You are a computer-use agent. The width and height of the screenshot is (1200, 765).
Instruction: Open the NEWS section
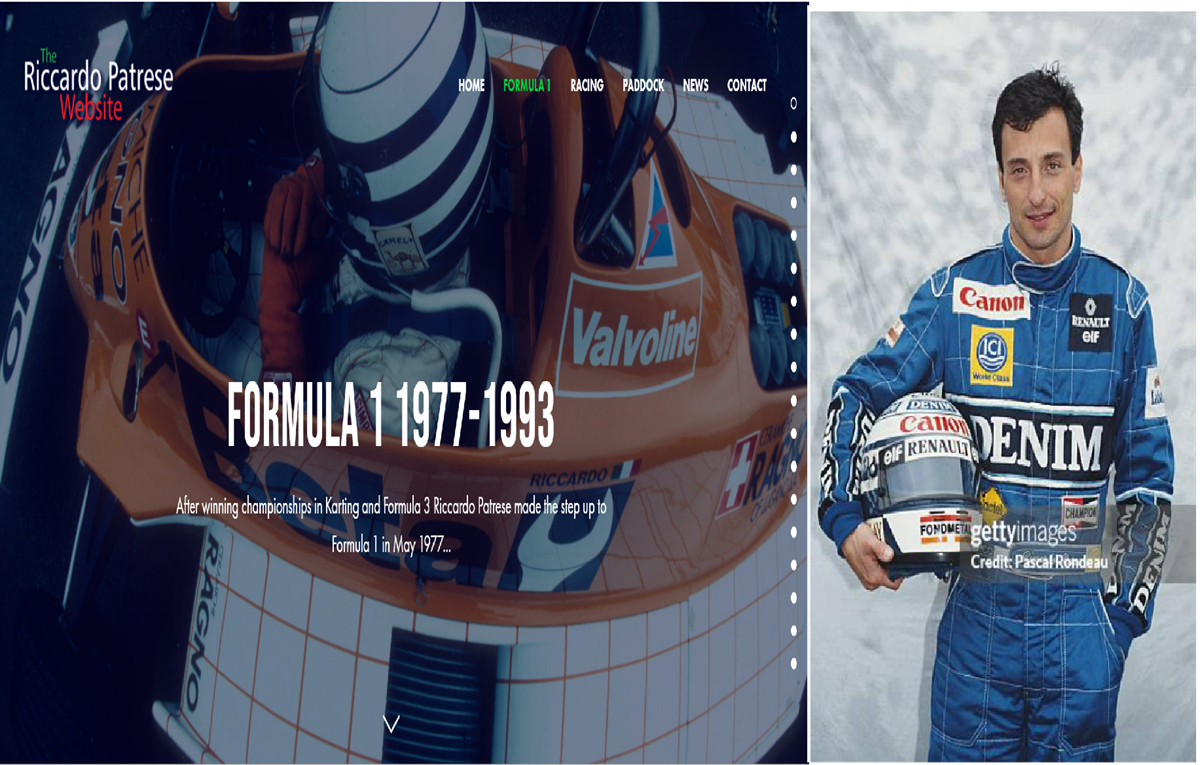click(695, 86)
